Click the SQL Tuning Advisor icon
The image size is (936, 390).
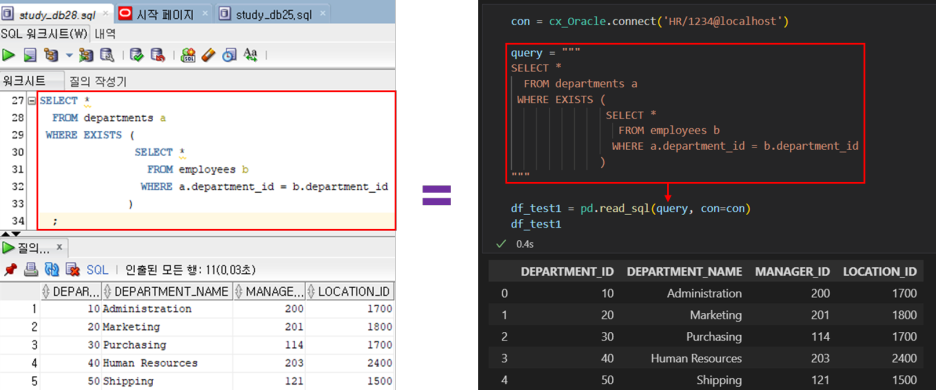pos(107,55)
